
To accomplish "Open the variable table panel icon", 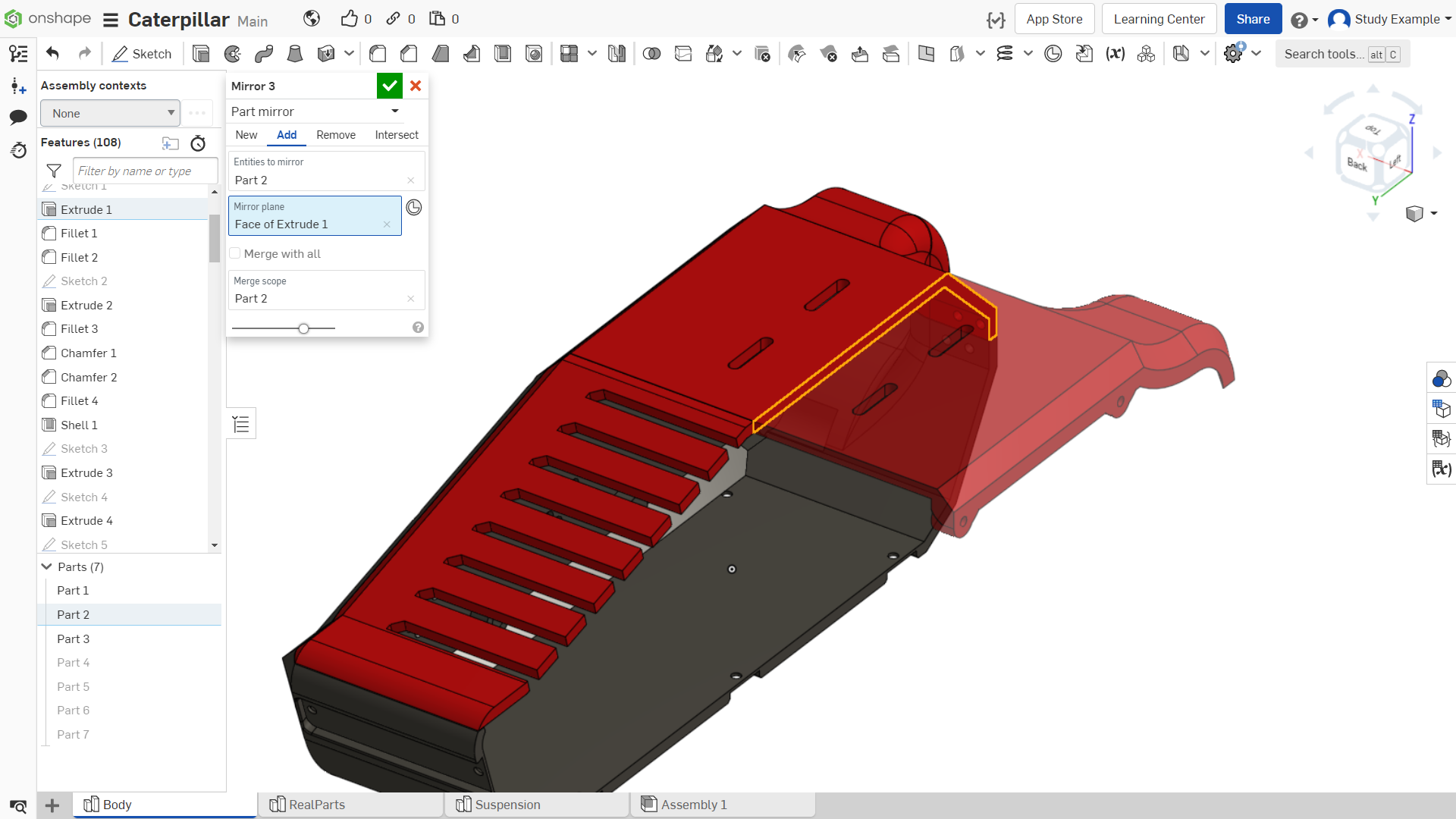I will pyautogui.click(x=1442, y=469).
